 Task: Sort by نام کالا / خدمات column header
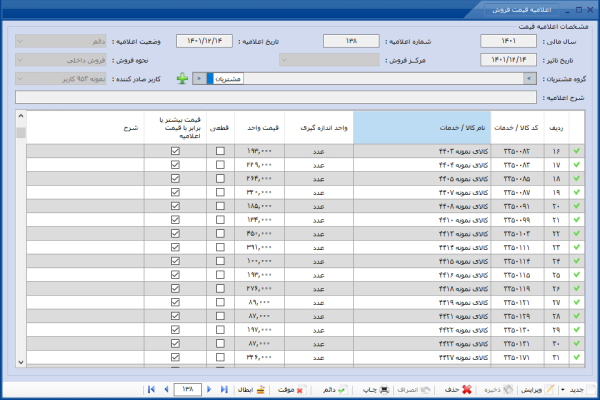click(422, 127)
